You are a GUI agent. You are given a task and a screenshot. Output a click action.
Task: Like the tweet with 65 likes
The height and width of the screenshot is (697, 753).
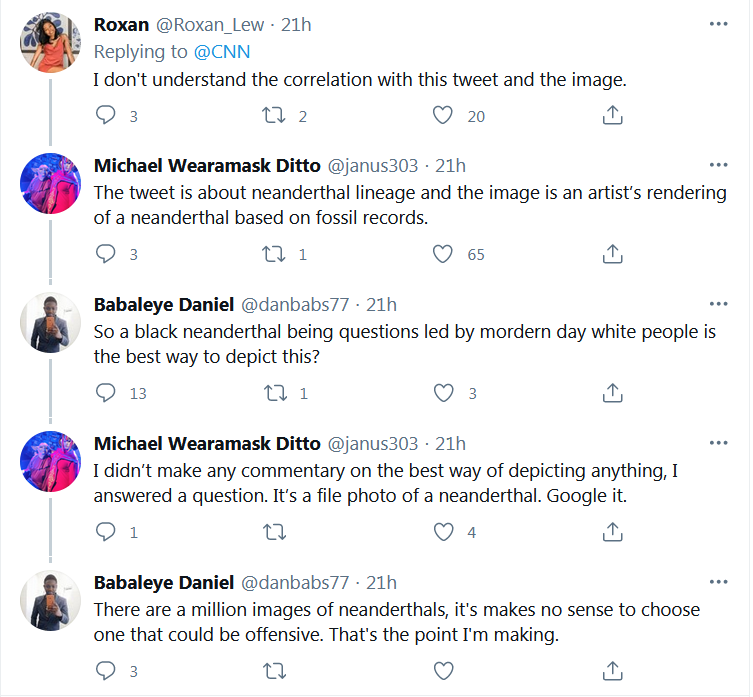point(443,254)
